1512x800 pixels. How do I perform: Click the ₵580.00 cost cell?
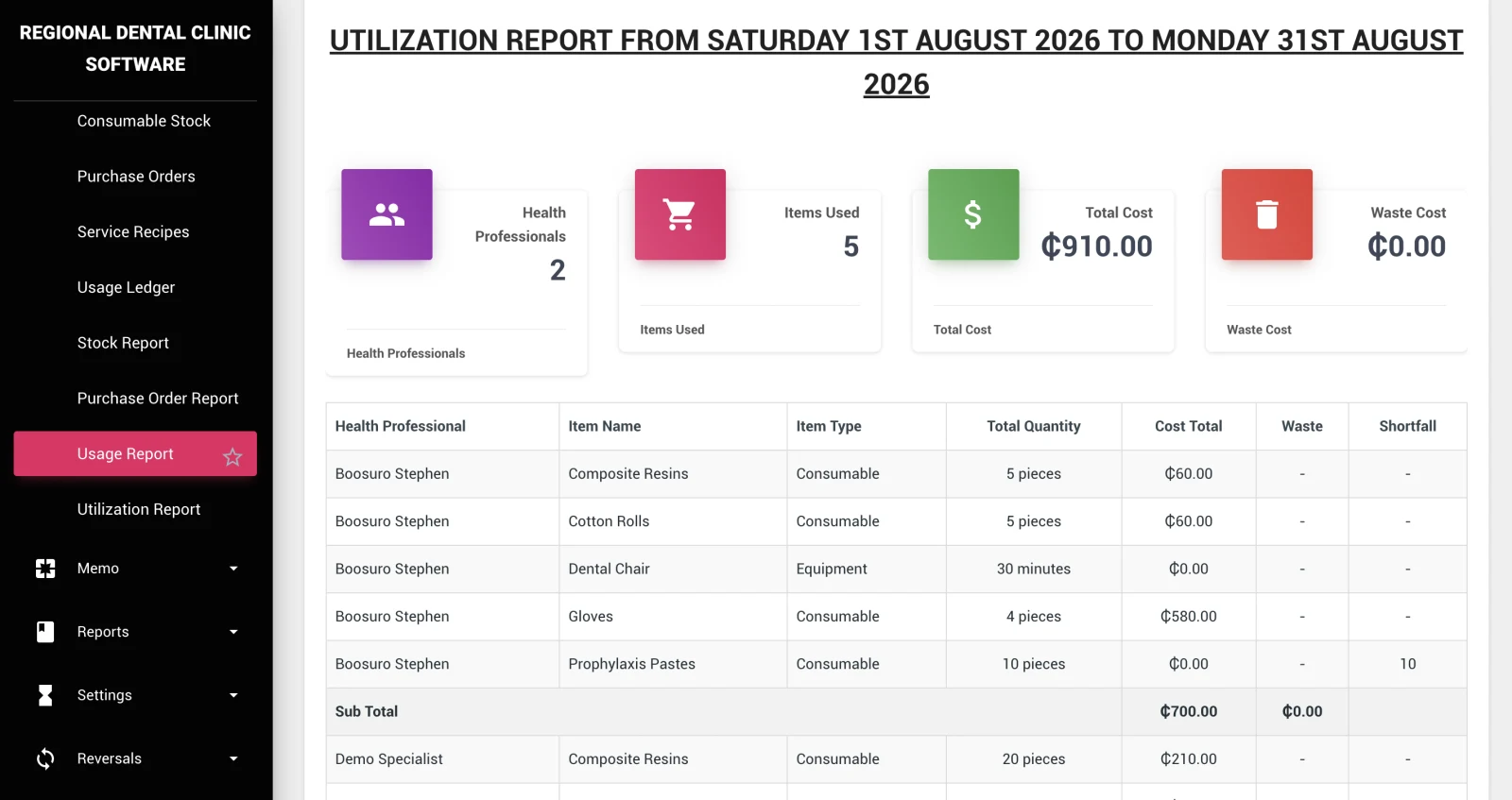[x=1189, y=617]
